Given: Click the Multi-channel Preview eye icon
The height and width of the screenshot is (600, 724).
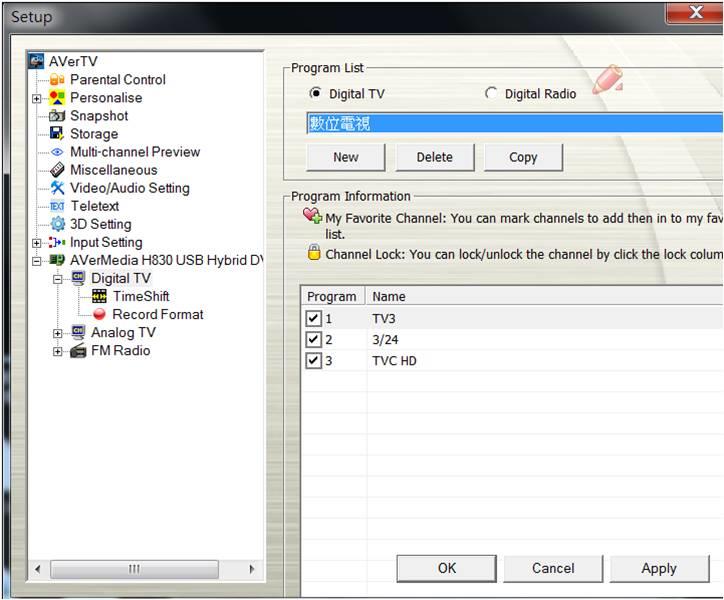Looking at the screenshot, I should [x=57, y=152].
